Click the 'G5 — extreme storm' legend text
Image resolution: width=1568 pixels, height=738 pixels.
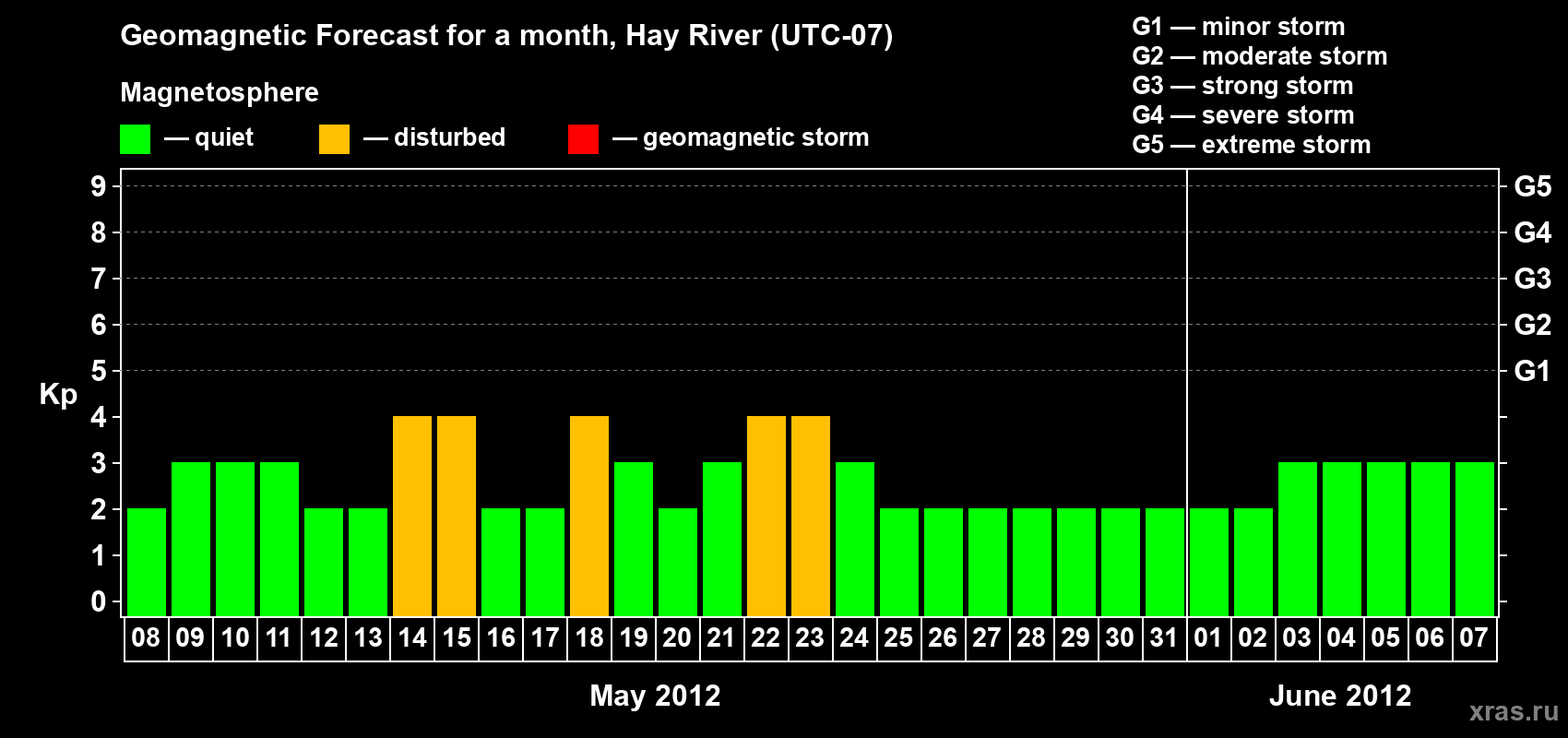click(1252, 145)
